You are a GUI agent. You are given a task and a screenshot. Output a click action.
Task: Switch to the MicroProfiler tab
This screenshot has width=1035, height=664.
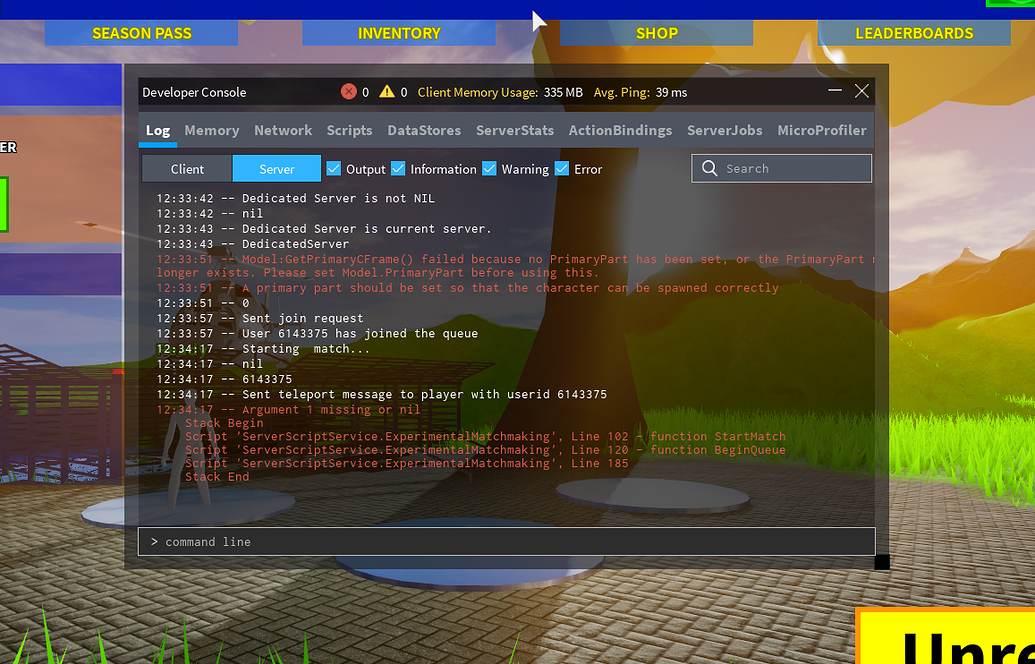821,130
